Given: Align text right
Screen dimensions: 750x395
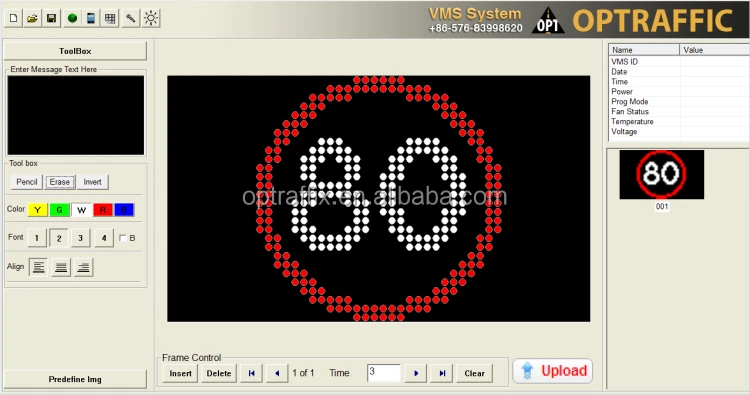Looking at the screenshot, I should [x=83, y=267].
